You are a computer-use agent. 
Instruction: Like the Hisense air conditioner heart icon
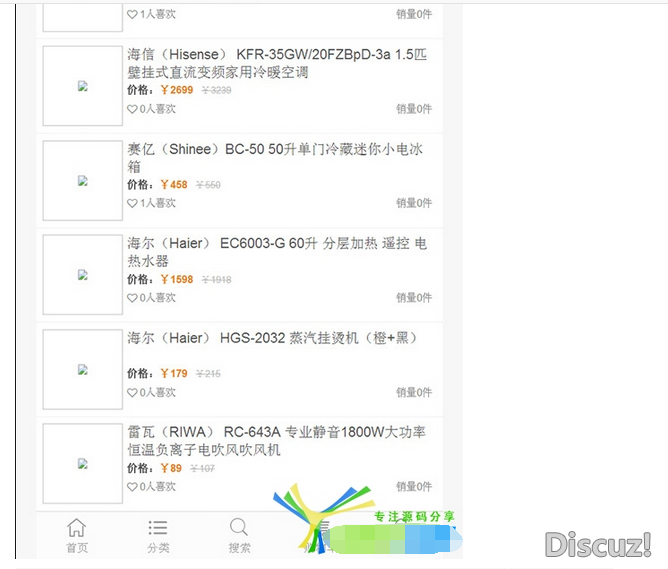click(132, 109)
